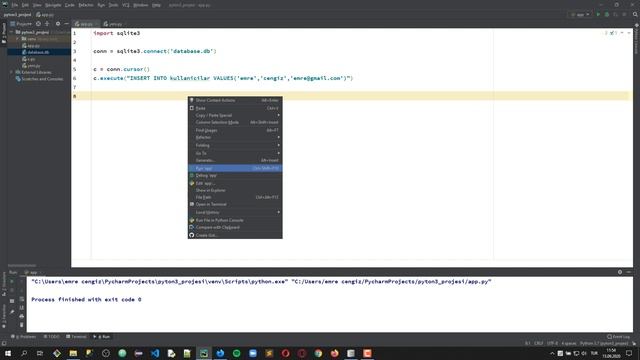Viewport: 640px width, 360px height.
Task: Open the run configuration dropdown 'app'
Action: pyautogui.click(x=580, y=14)
